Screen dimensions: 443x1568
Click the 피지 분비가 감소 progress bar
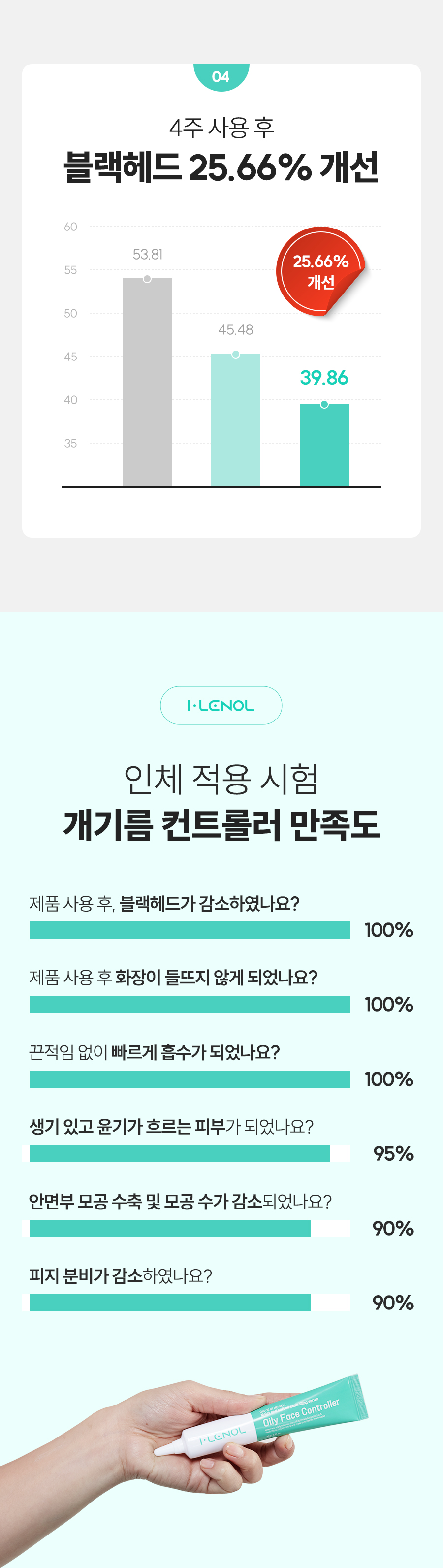[186, 1303]
